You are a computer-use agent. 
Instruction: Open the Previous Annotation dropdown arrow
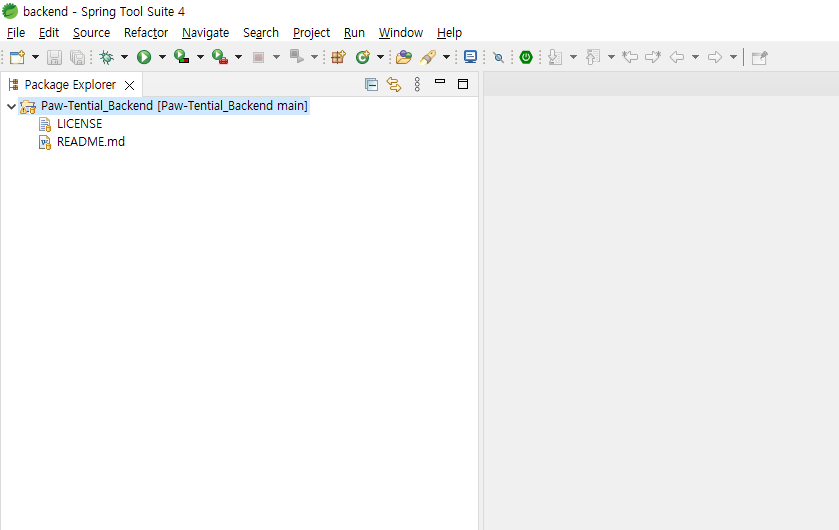[x=611, y=57]
